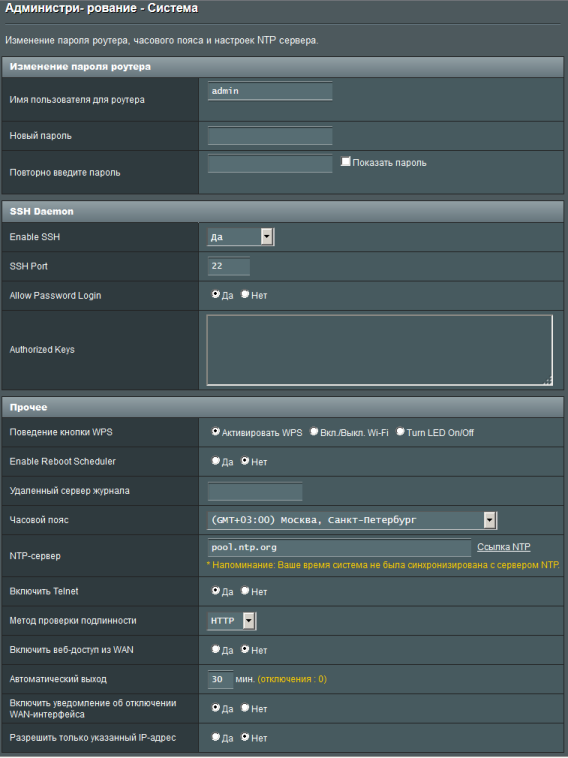Image resolution: width=568 pixels, height=758 pixels.
Task: Click the Автоматический выход minutes field
Action: point(220,679)
